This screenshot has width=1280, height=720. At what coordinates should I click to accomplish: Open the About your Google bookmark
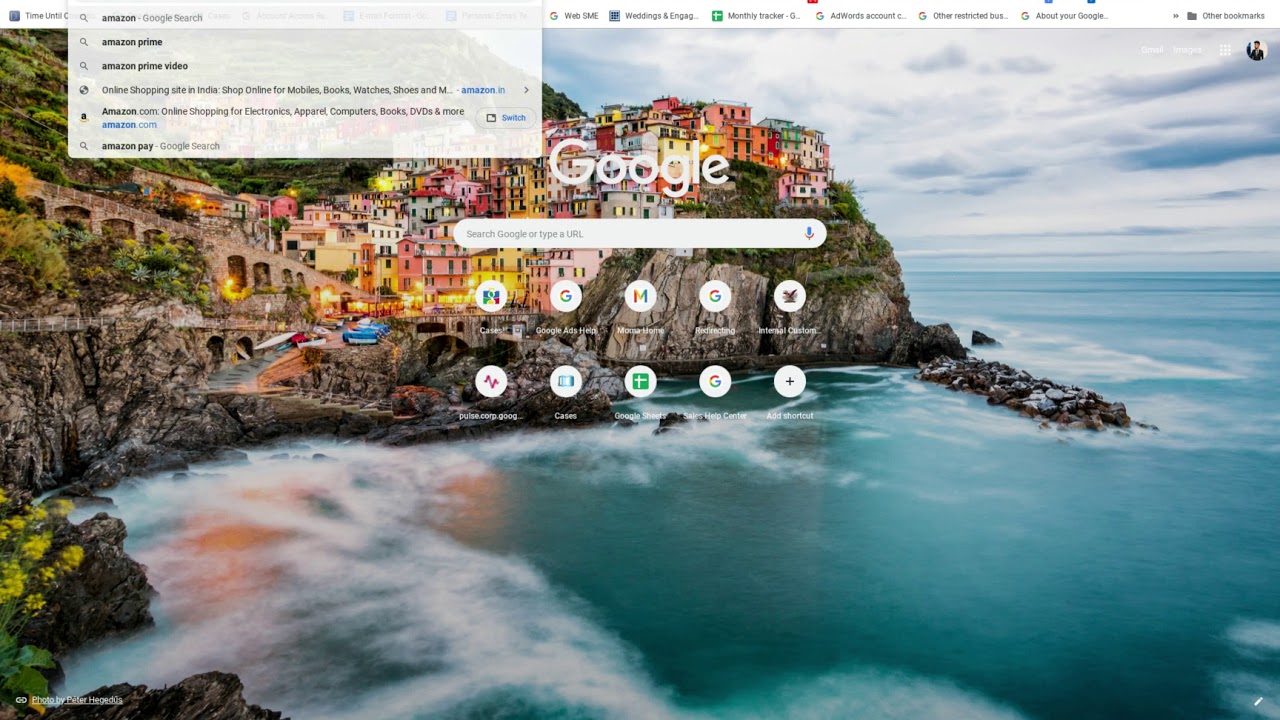point(1064,16)
